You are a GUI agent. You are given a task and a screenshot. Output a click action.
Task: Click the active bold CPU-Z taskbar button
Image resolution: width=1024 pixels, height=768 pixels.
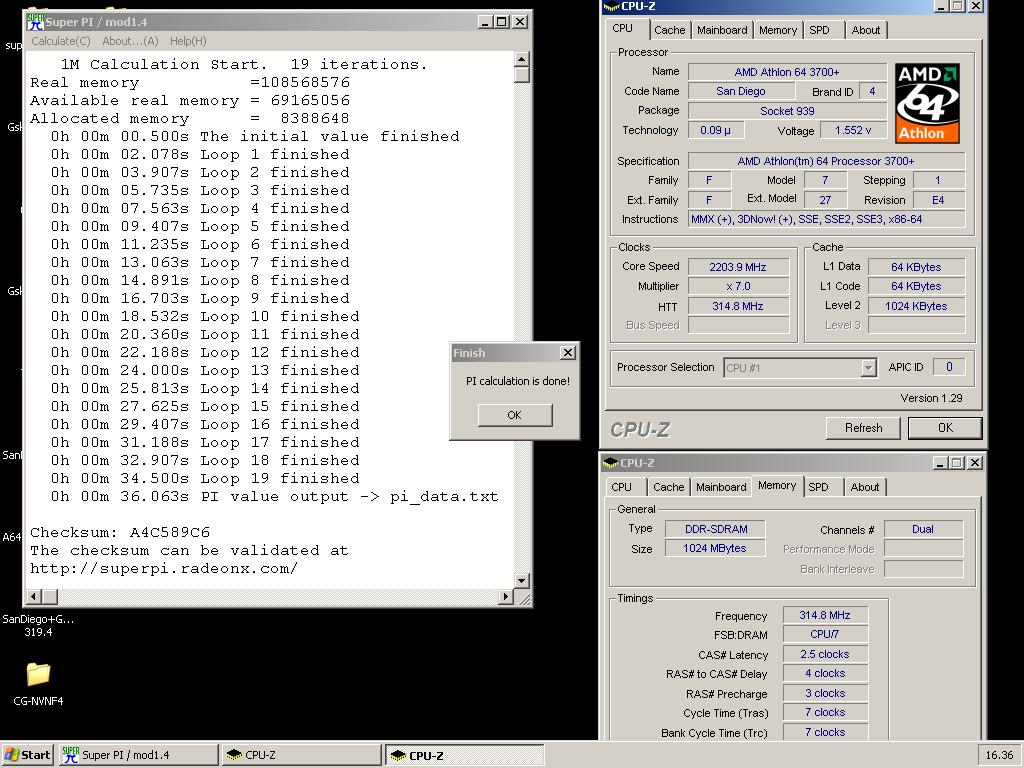click(x=465, y=755)
